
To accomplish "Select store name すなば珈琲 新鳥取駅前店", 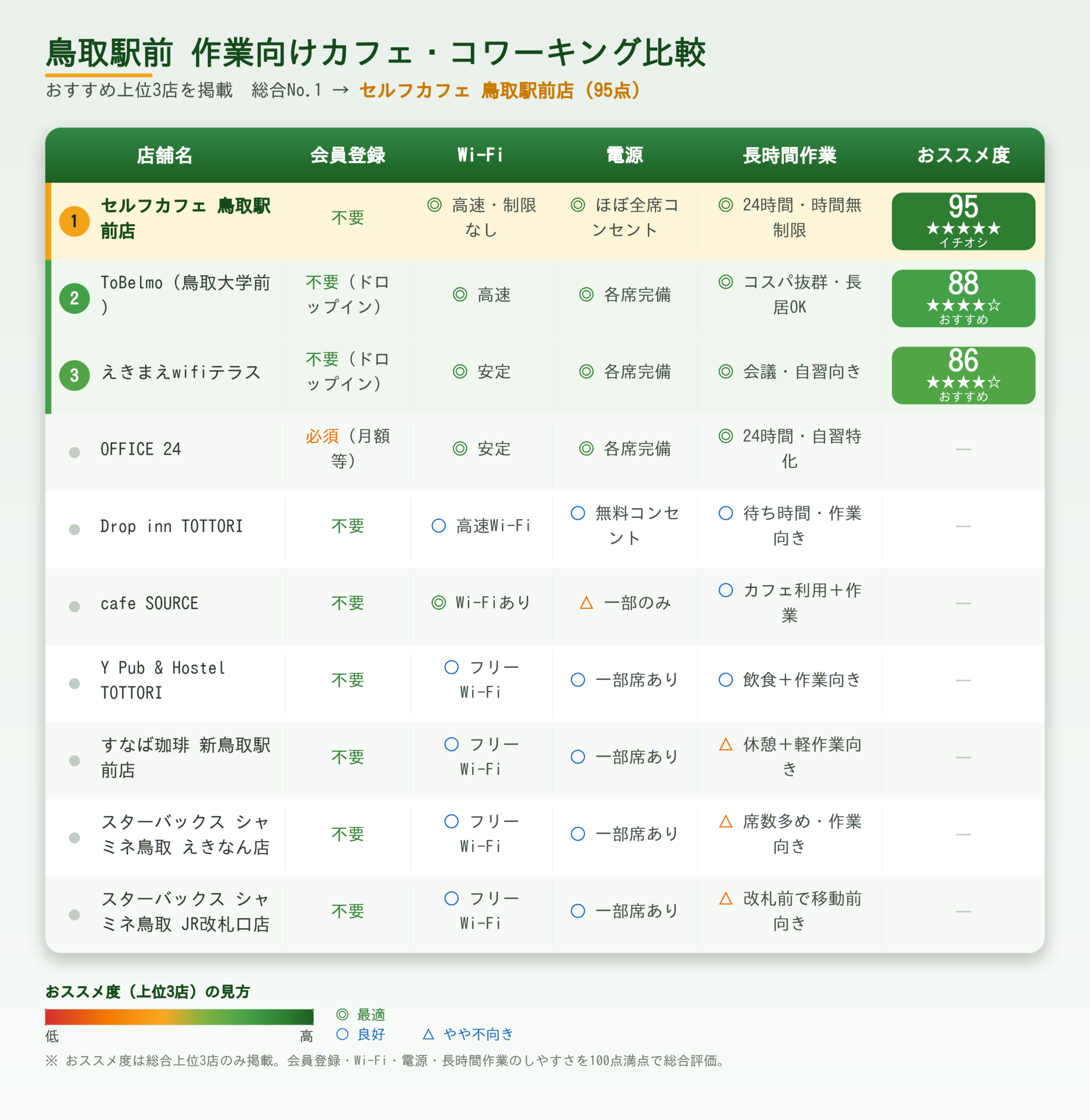I will point(186,757).
